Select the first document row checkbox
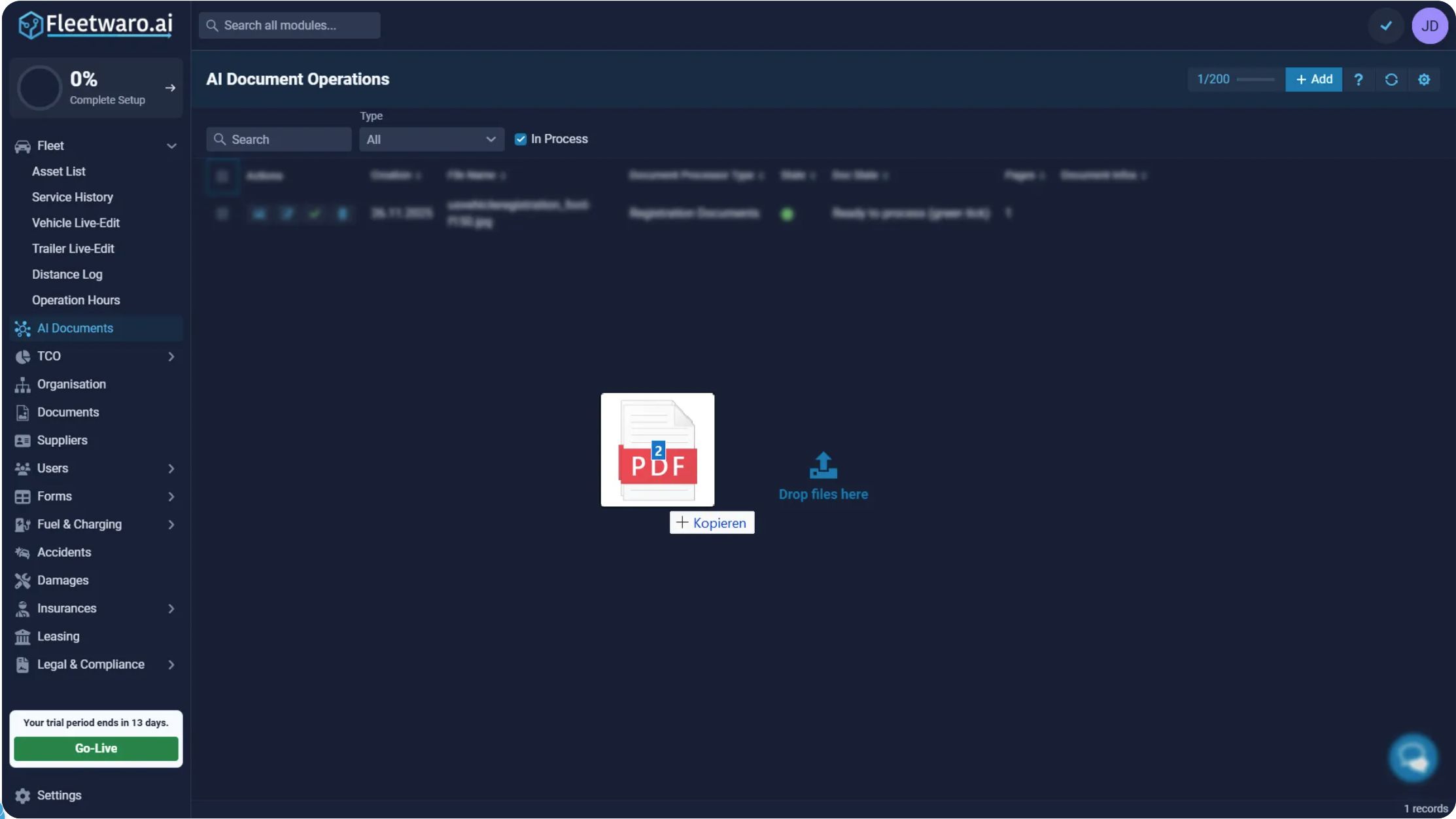Image resolution: width=1456 pixels, height=819 pixels. 222,213
